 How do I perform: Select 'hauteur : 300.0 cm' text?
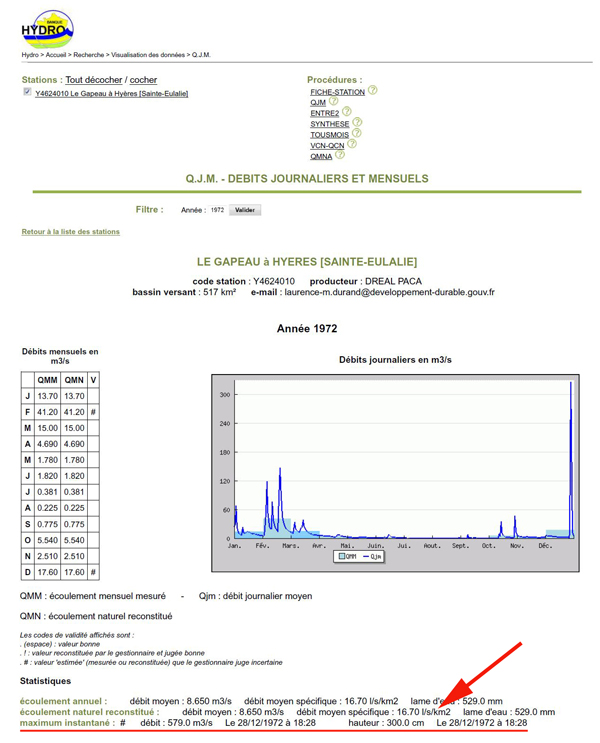(x=386, y=723)
